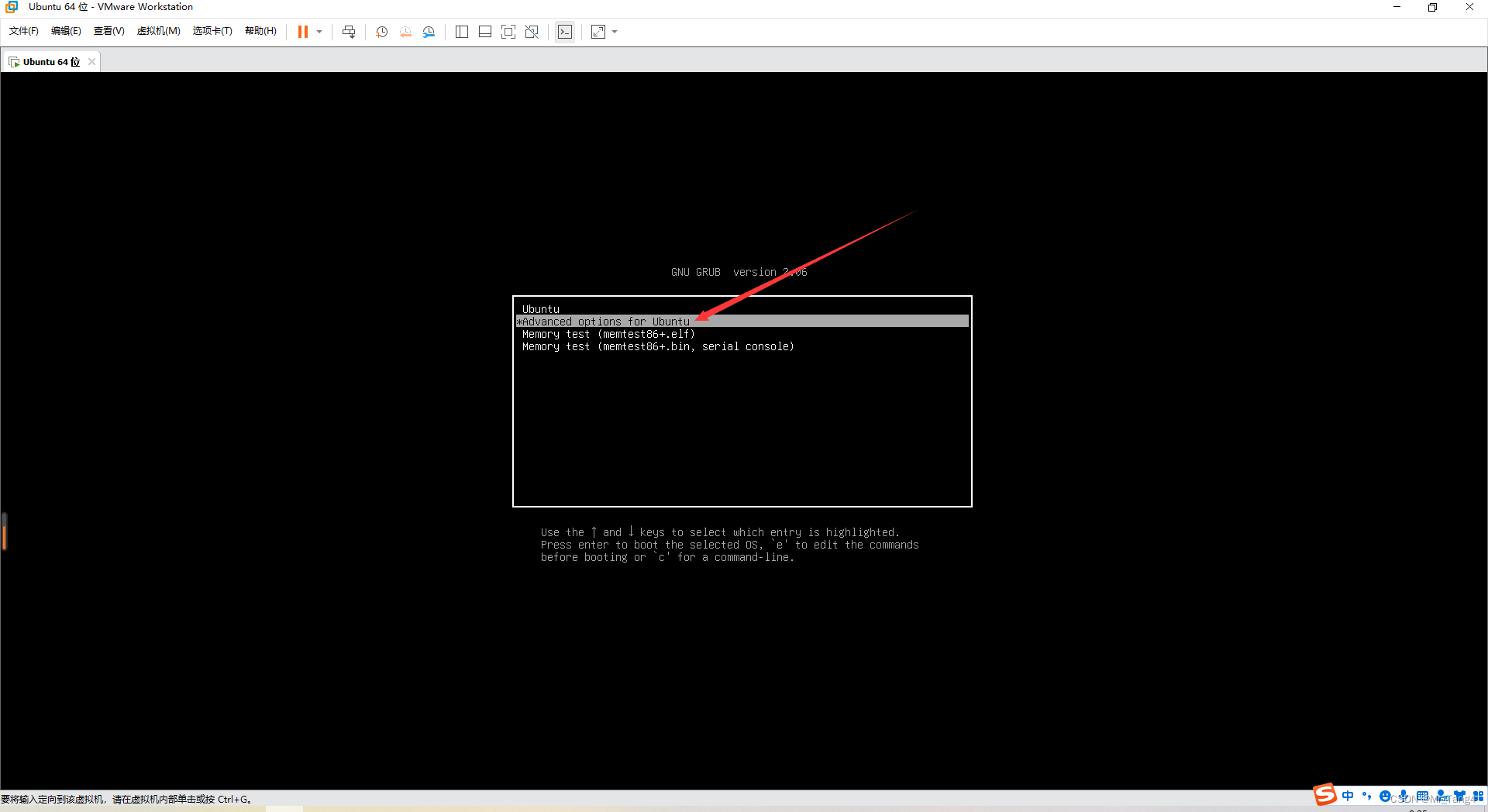Restore down the VMware Workstation window

tap(1433, 7)
